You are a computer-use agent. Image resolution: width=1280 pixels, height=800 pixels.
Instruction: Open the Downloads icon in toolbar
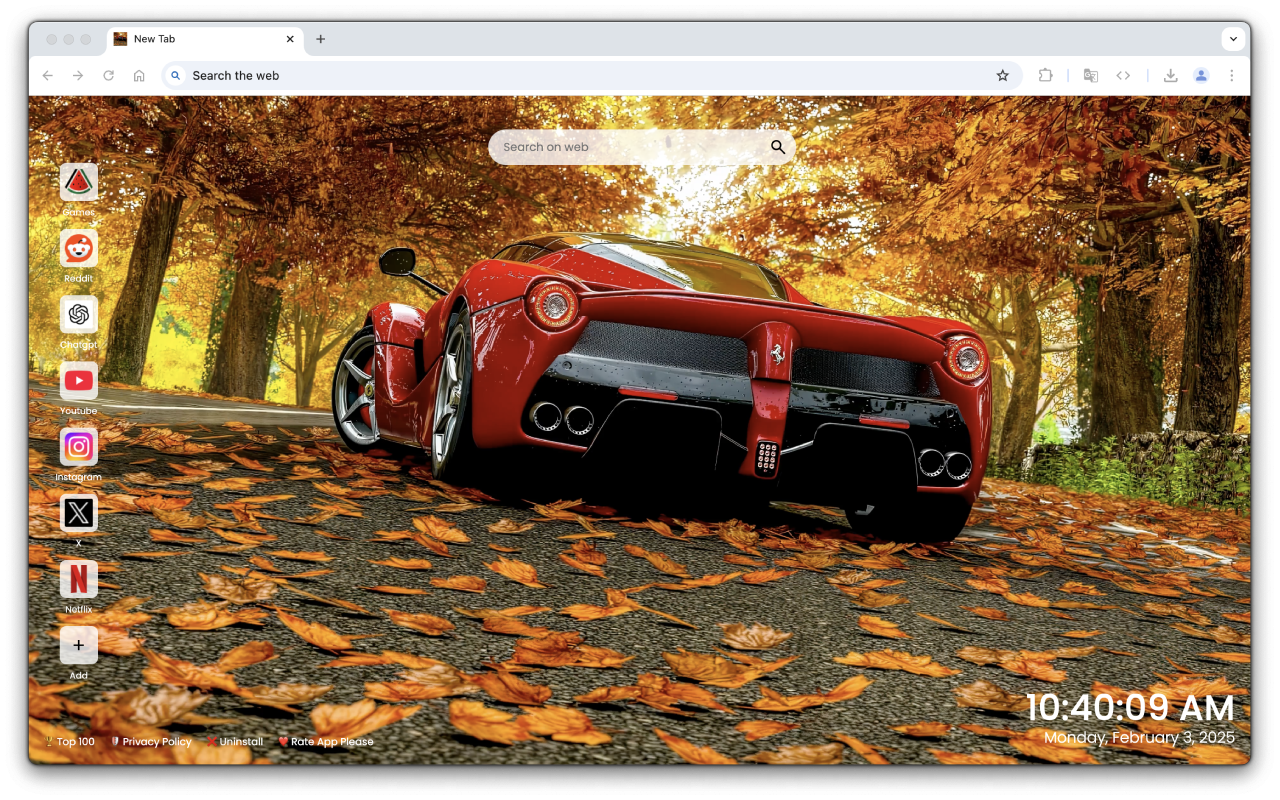pyautogui.click(x=1170, y=75)
